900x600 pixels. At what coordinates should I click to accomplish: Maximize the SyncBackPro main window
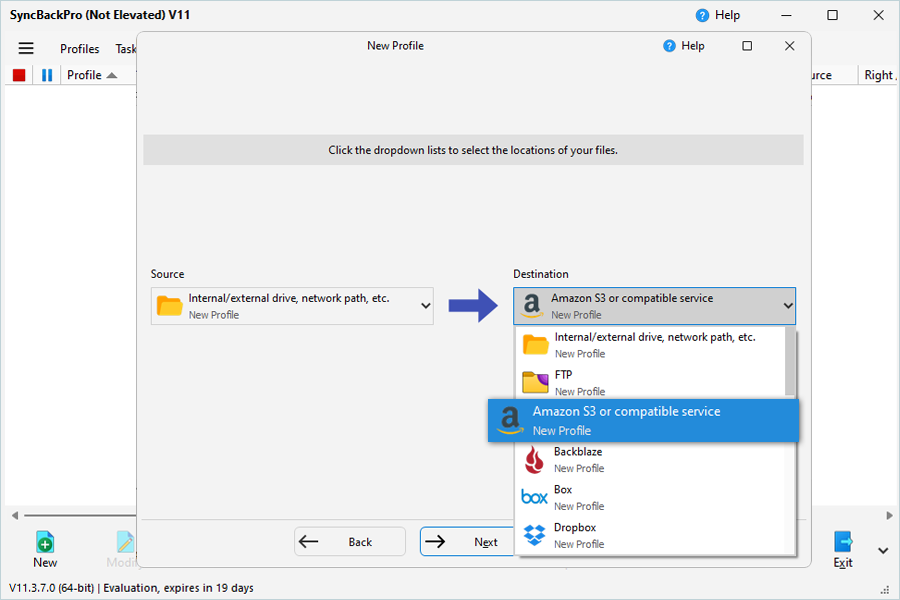point(832,16)
